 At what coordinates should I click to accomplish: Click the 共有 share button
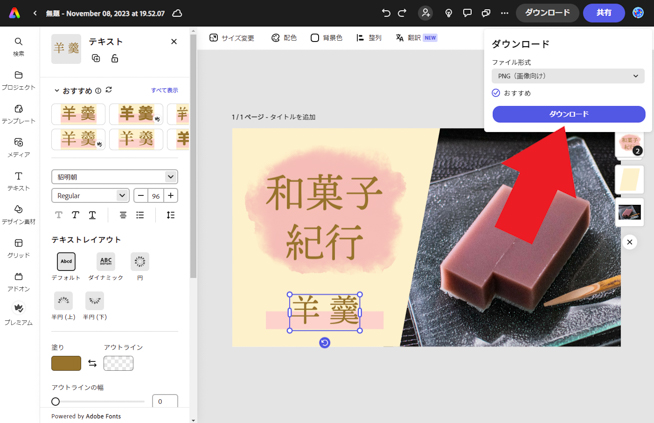click(604, 13)
